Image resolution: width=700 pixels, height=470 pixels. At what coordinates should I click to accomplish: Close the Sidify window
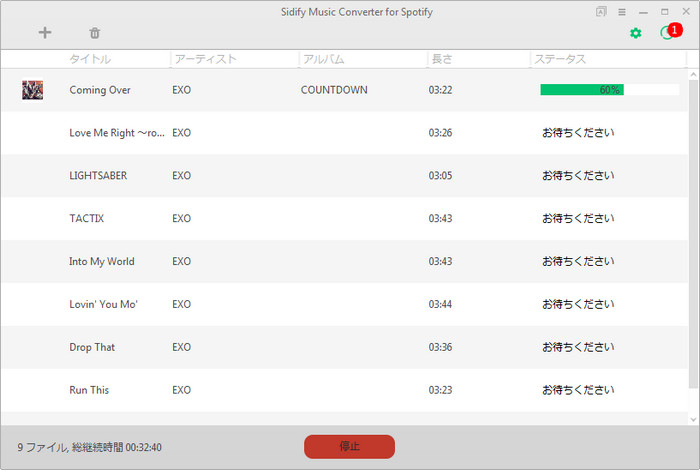point(686,11)
